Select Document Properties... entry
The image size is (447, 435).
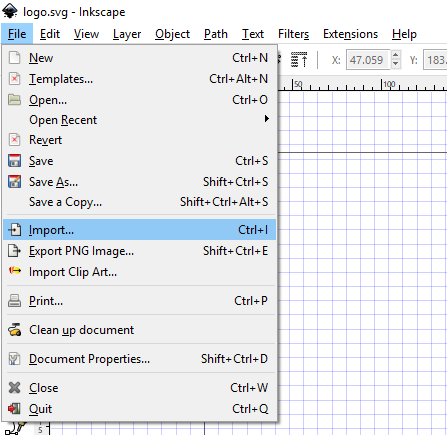(139, 359)
